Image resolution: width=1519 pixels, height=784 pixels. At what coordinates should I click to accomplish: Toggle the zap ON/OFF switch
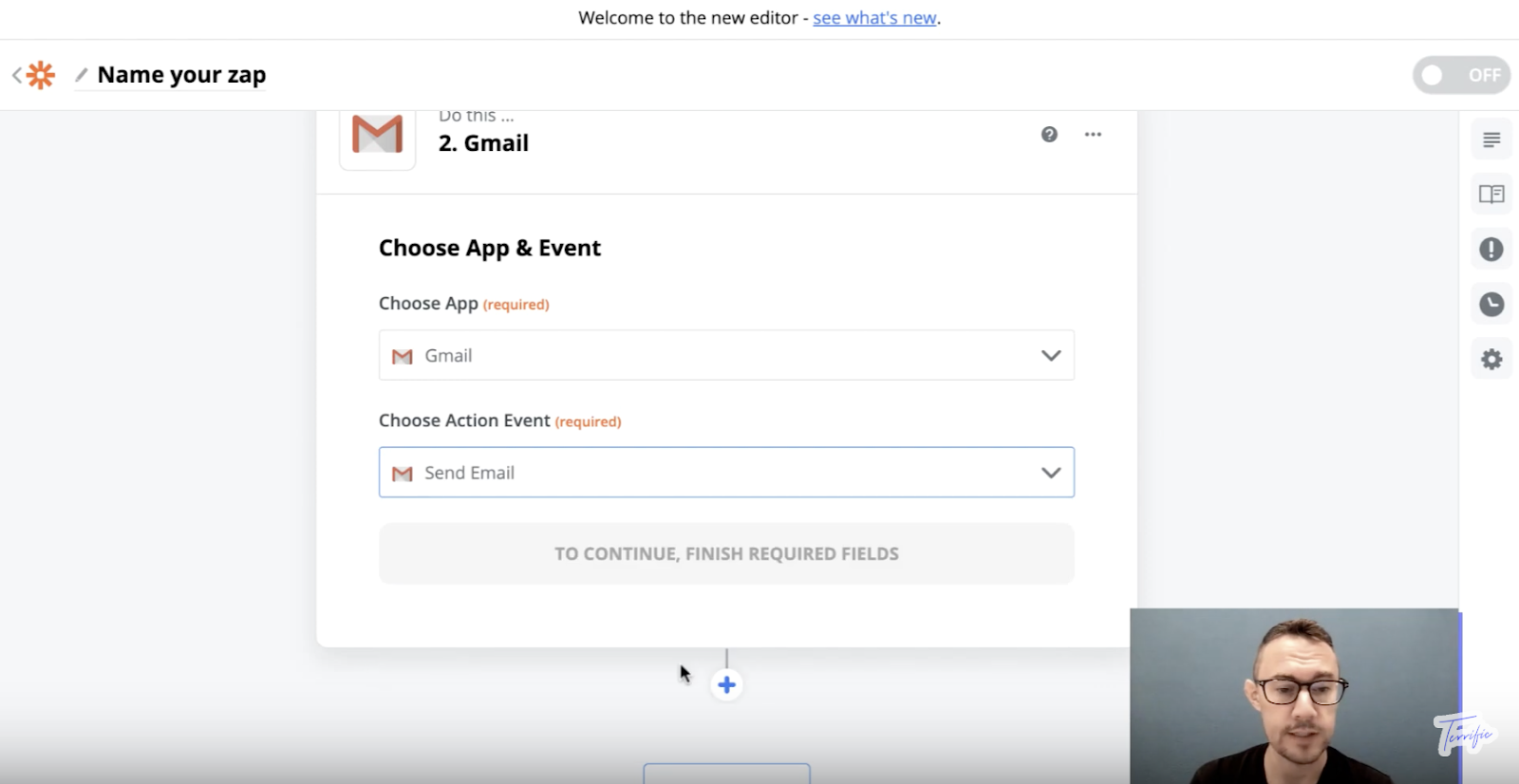1461,75
